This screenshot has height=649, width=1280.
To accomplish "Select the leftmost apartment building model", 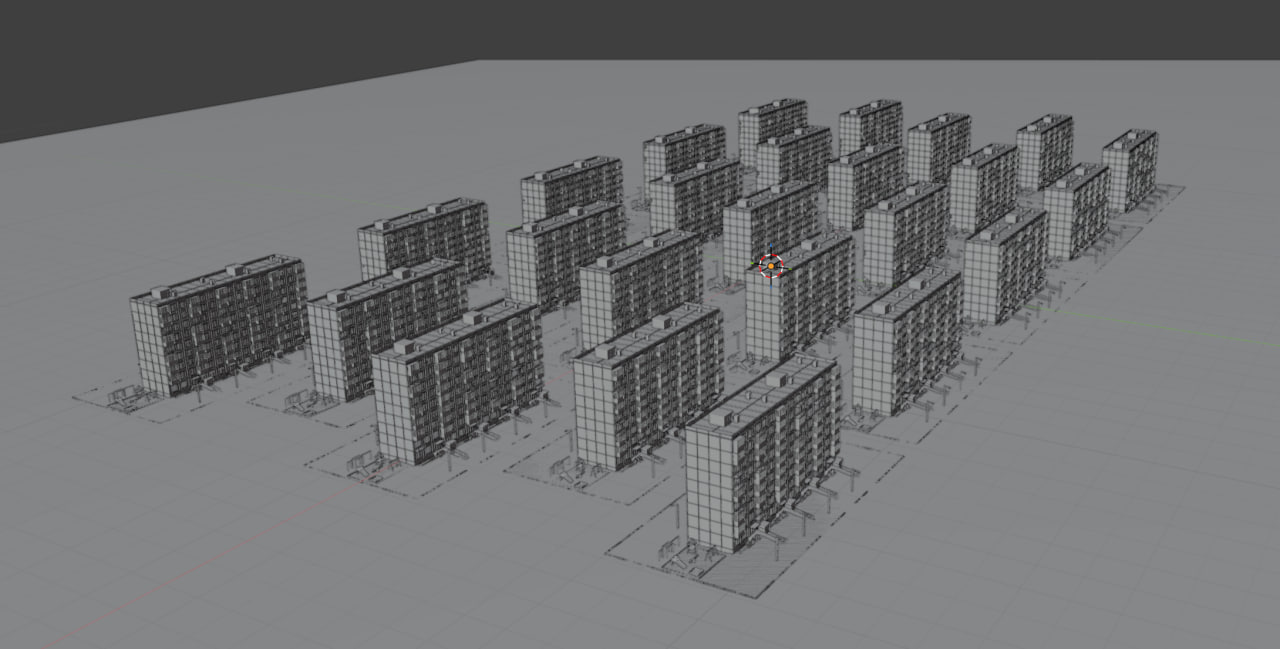I will (219, 326).
